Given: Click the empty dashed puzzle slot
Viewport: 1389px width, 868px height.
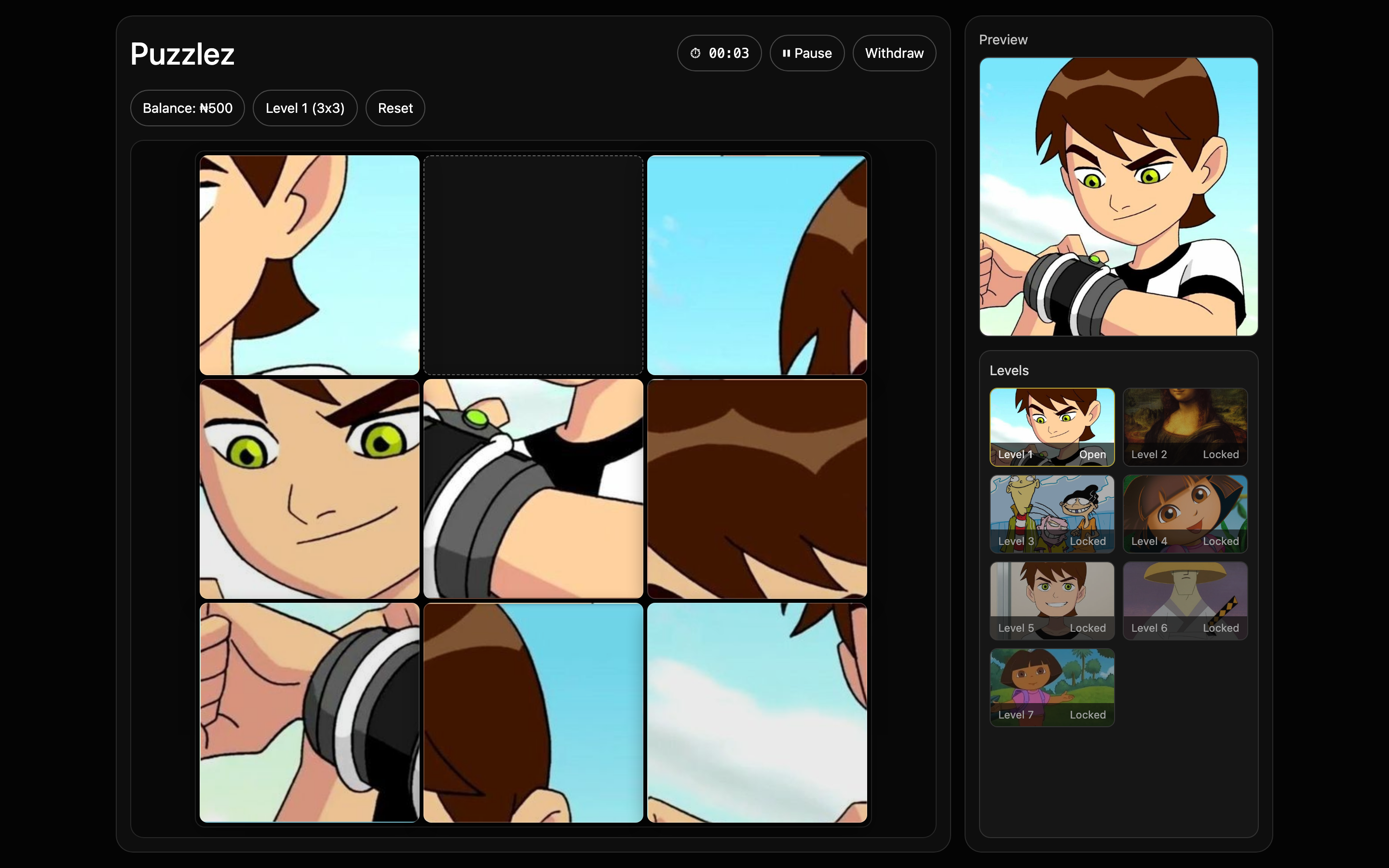Looking at the screenshot, I should click(533, 265).
